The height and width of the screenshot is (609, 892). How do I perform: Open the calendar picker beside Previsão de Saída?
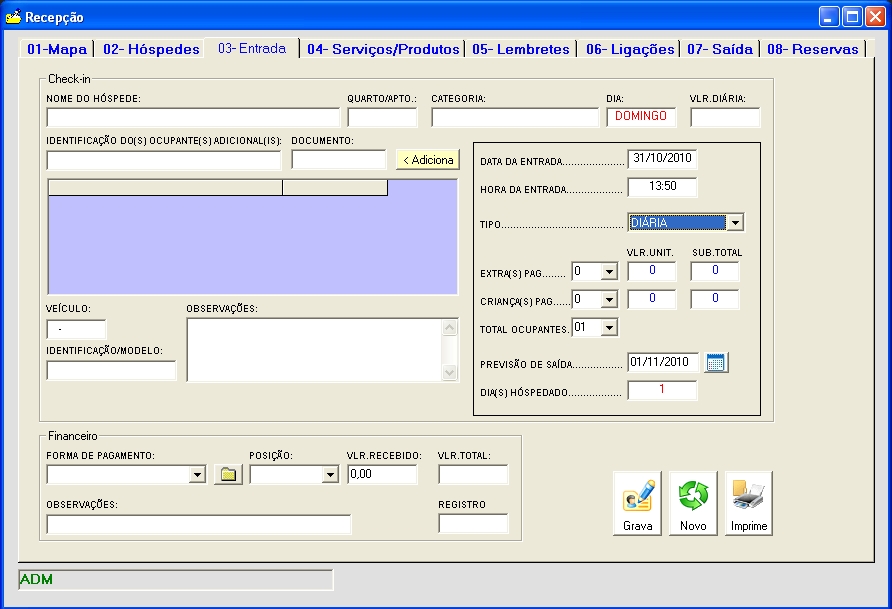pos(716,362)
